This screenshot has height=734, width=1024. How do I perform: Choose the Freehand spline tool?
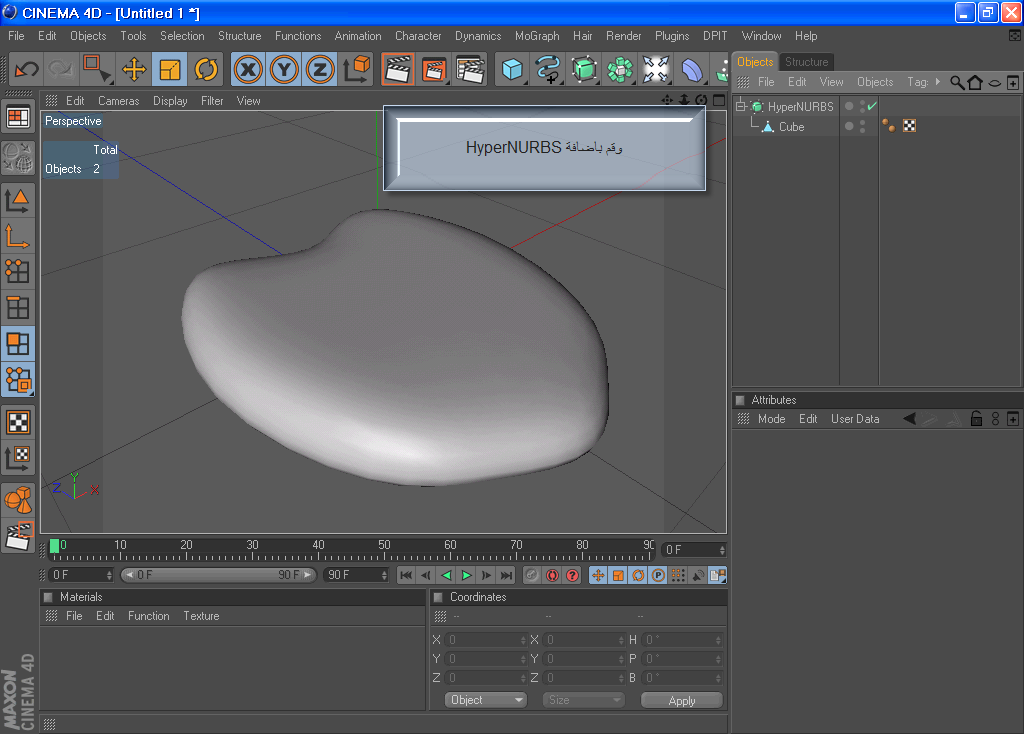(x=548, y=69)
